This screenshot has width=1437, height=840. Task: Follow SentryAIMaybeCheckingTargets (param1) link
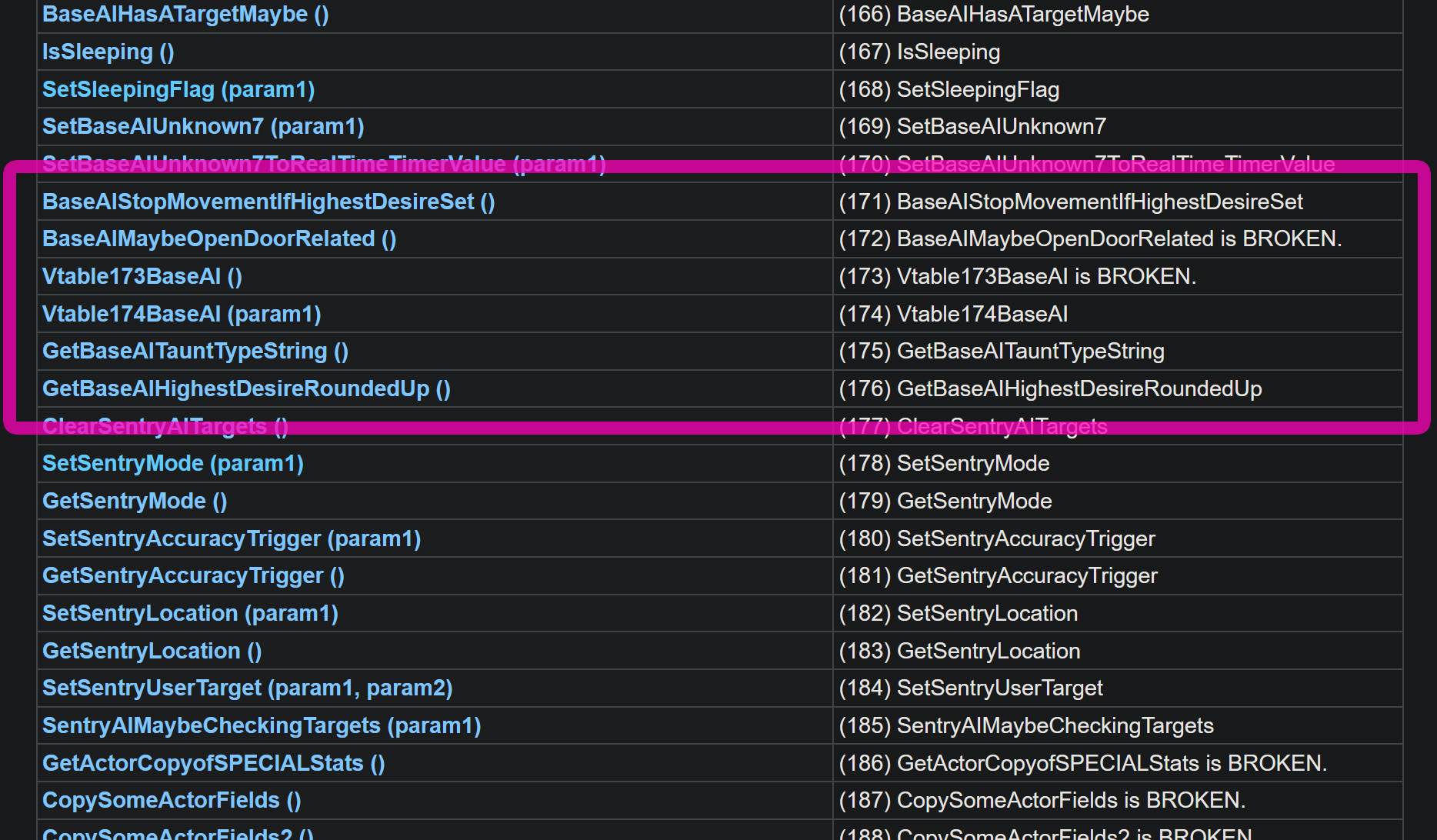262,725
